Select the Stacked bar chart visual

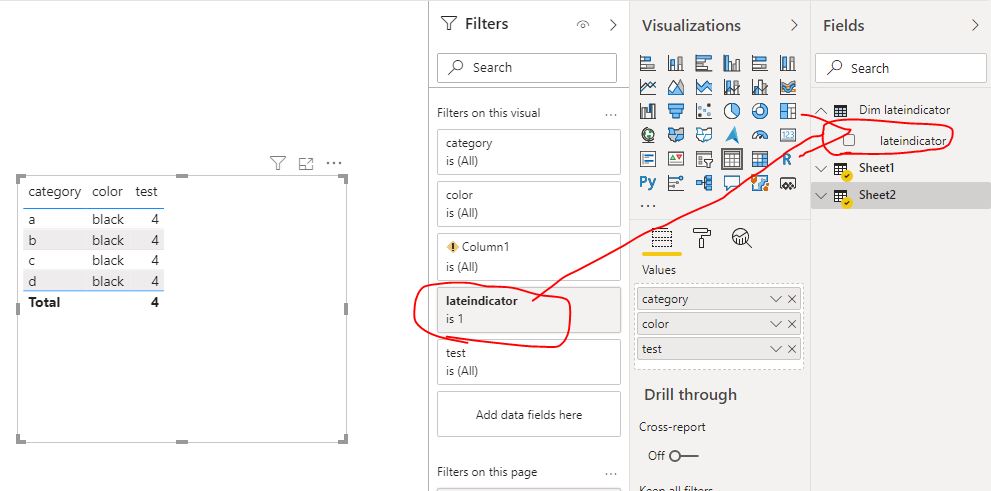(x=648, y=63)
